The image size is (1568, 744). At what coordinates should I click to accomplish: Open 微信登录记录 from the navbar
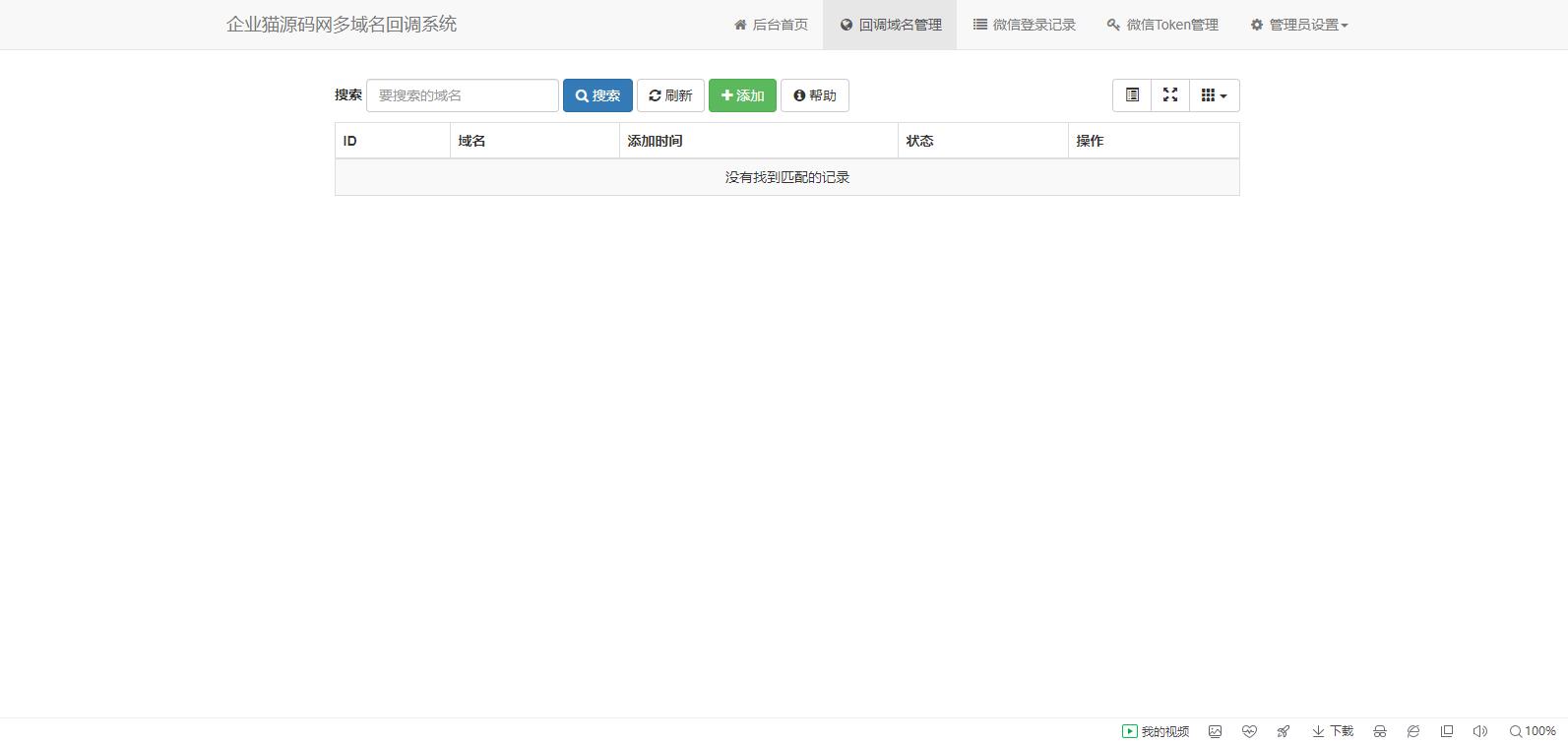(x=1024, y=25)
